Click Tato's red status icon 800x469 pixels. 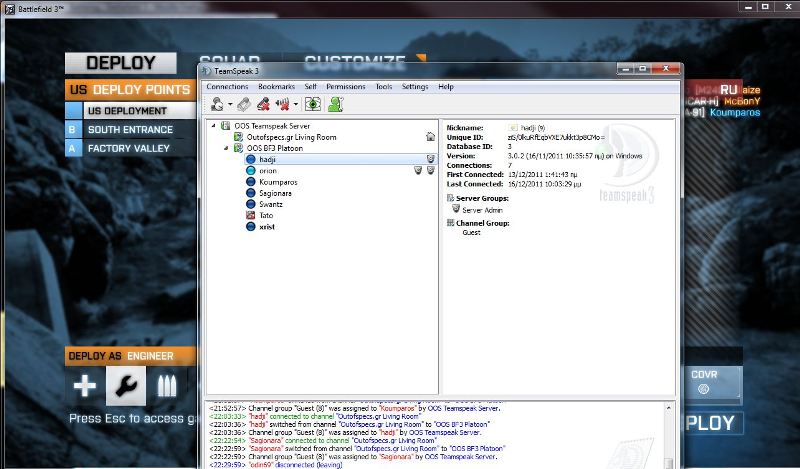[251, 215]
